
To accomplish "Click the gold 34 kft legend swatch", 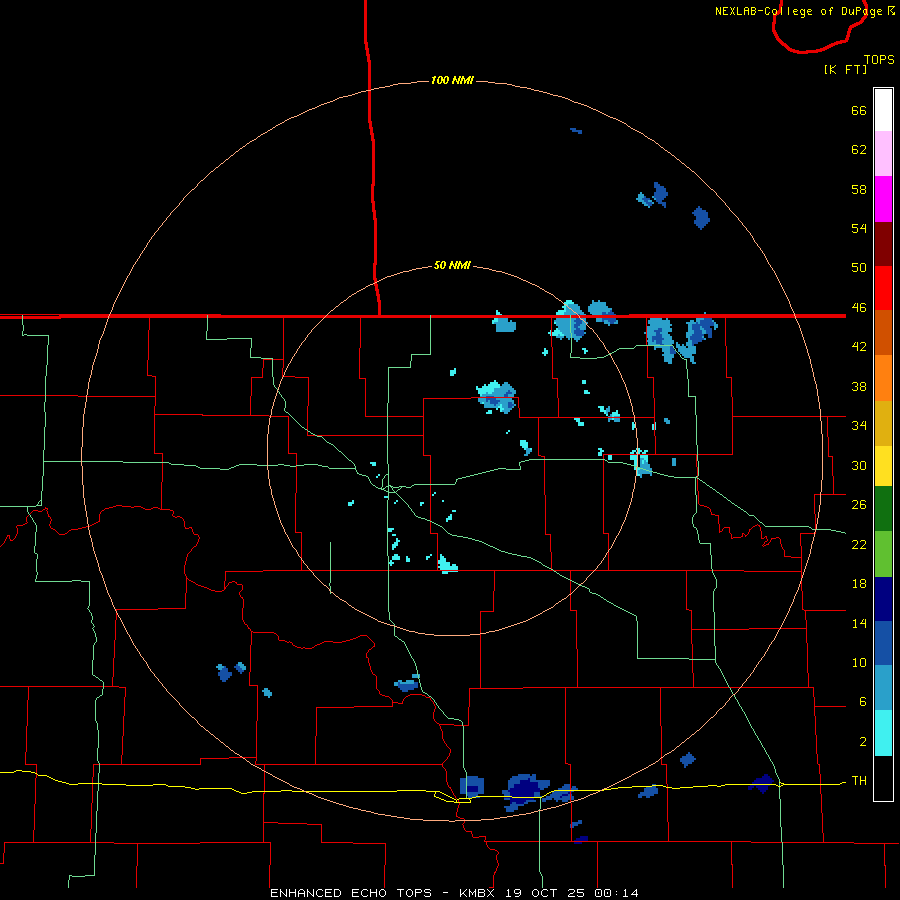I will point(883,423).
